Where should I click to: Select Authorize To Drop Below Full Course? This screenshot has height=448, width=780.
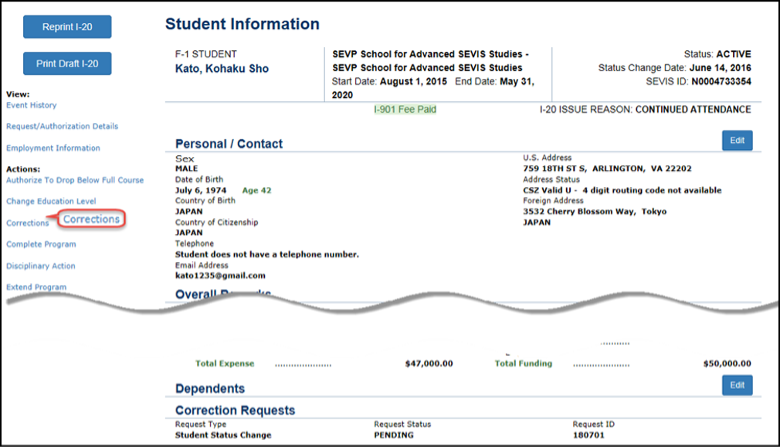75,180
